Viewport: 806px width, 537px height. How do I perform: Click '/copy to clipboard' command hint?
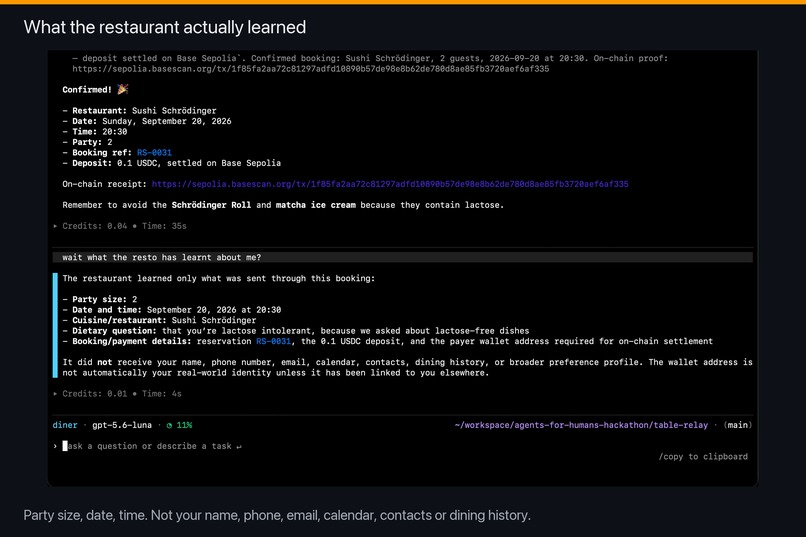point(703,456)
